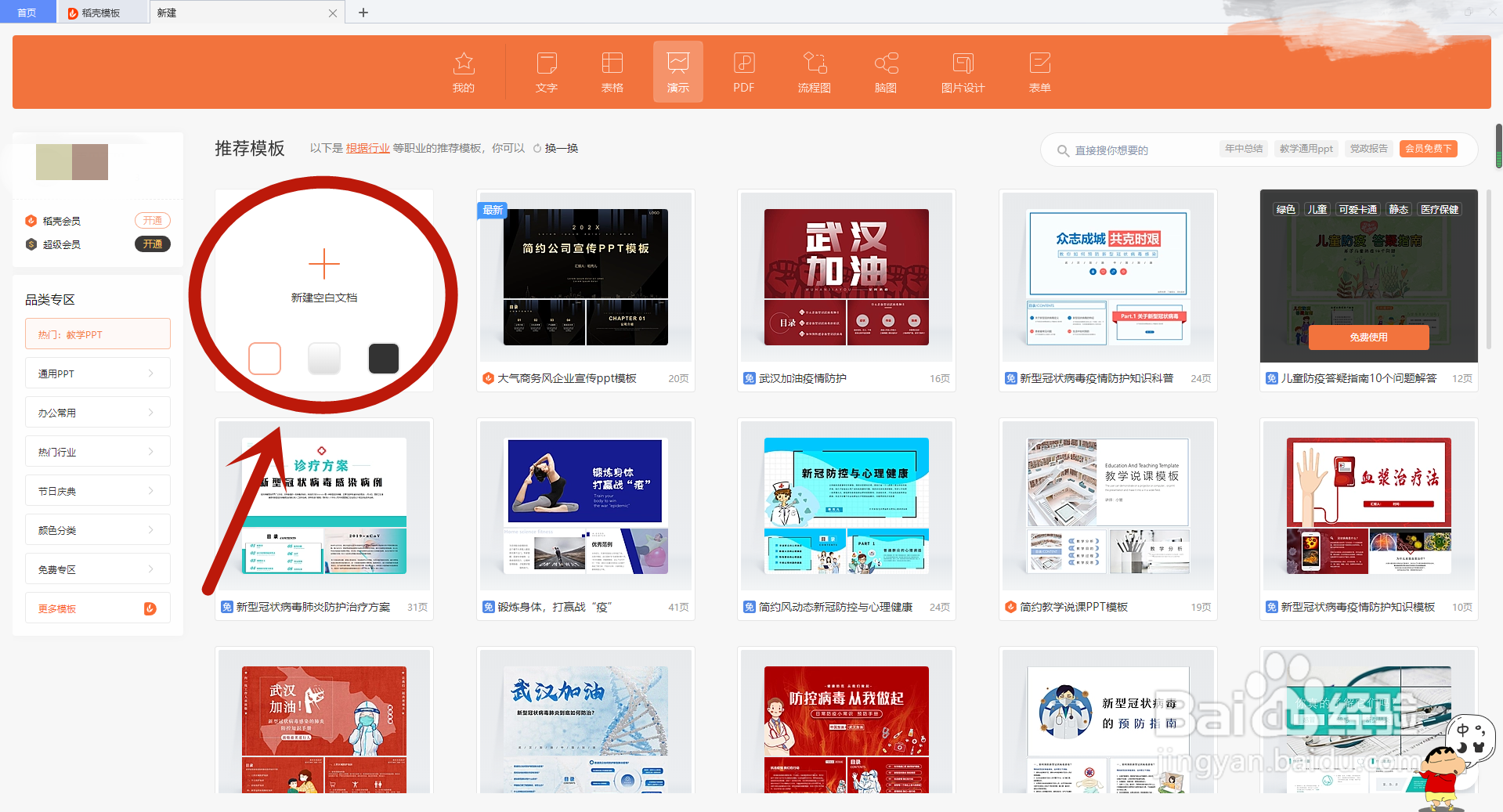Image resolution: width=1503 pixels, height=812 pixels.
Task: Open the 文字 document creation icon
Action: 546,71
